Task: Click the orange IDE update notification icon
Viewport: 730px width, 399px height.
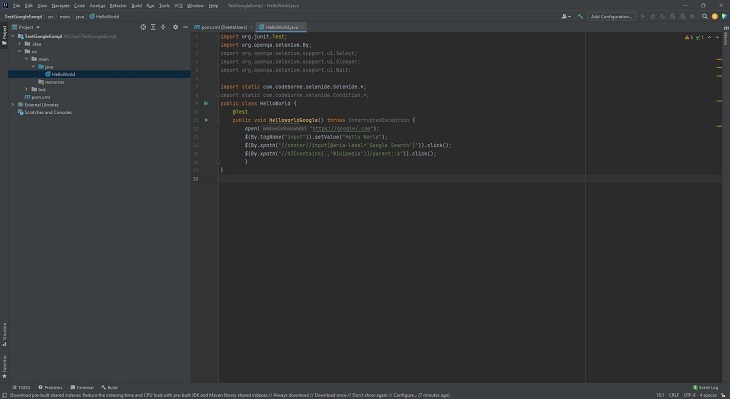Action: click(715, 16)
